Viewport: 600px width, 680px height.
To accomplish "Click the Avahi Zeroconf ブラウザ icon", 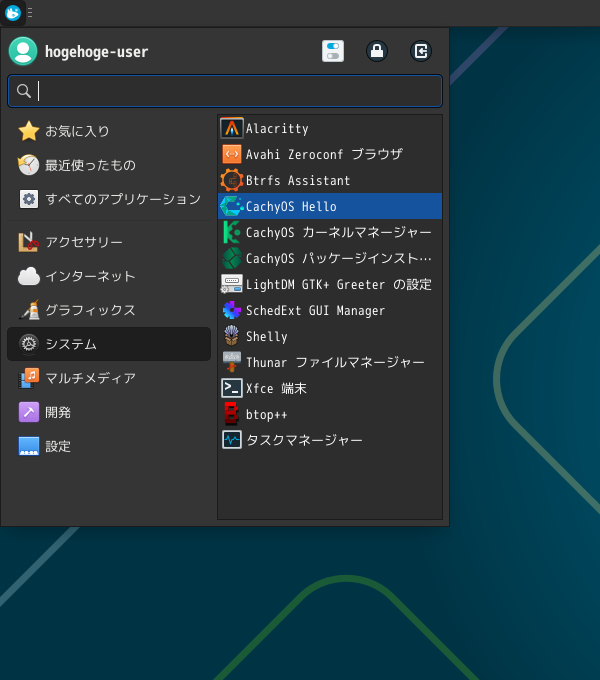I will pos(232,154).
